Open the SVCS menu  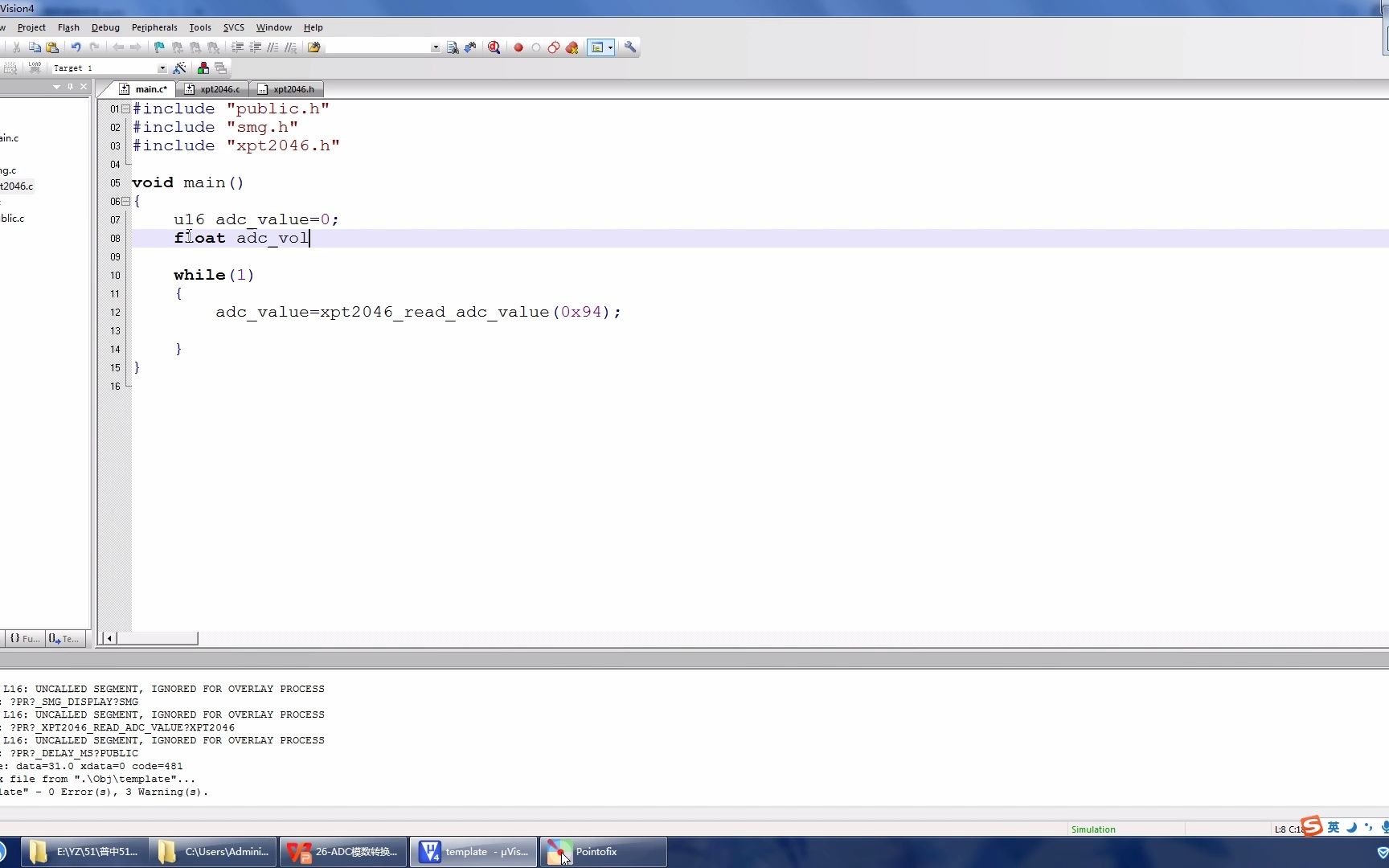click(x=234, y=27)
